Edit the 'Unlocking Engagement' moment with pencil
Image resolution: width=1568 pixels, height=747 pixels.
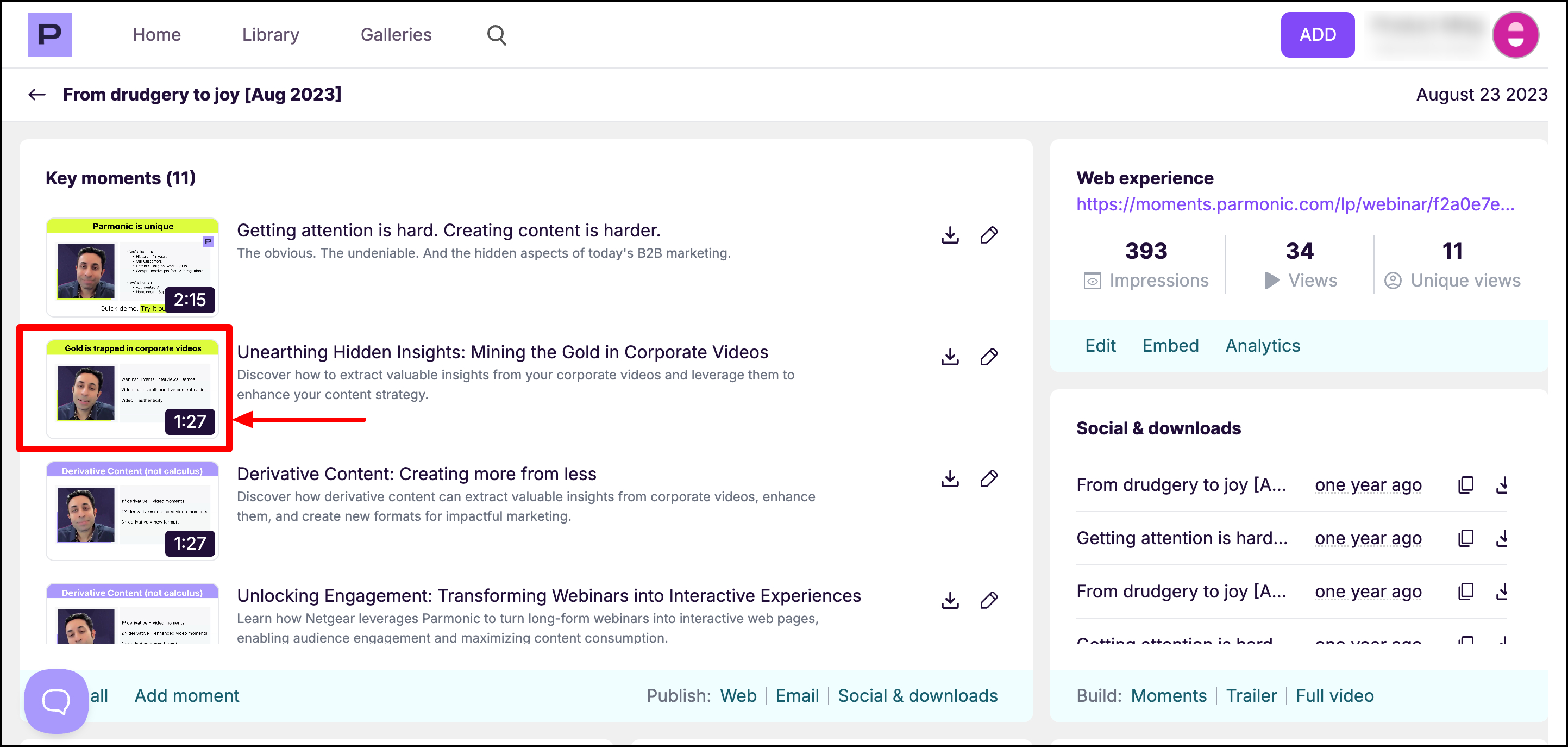click(988, 601)
